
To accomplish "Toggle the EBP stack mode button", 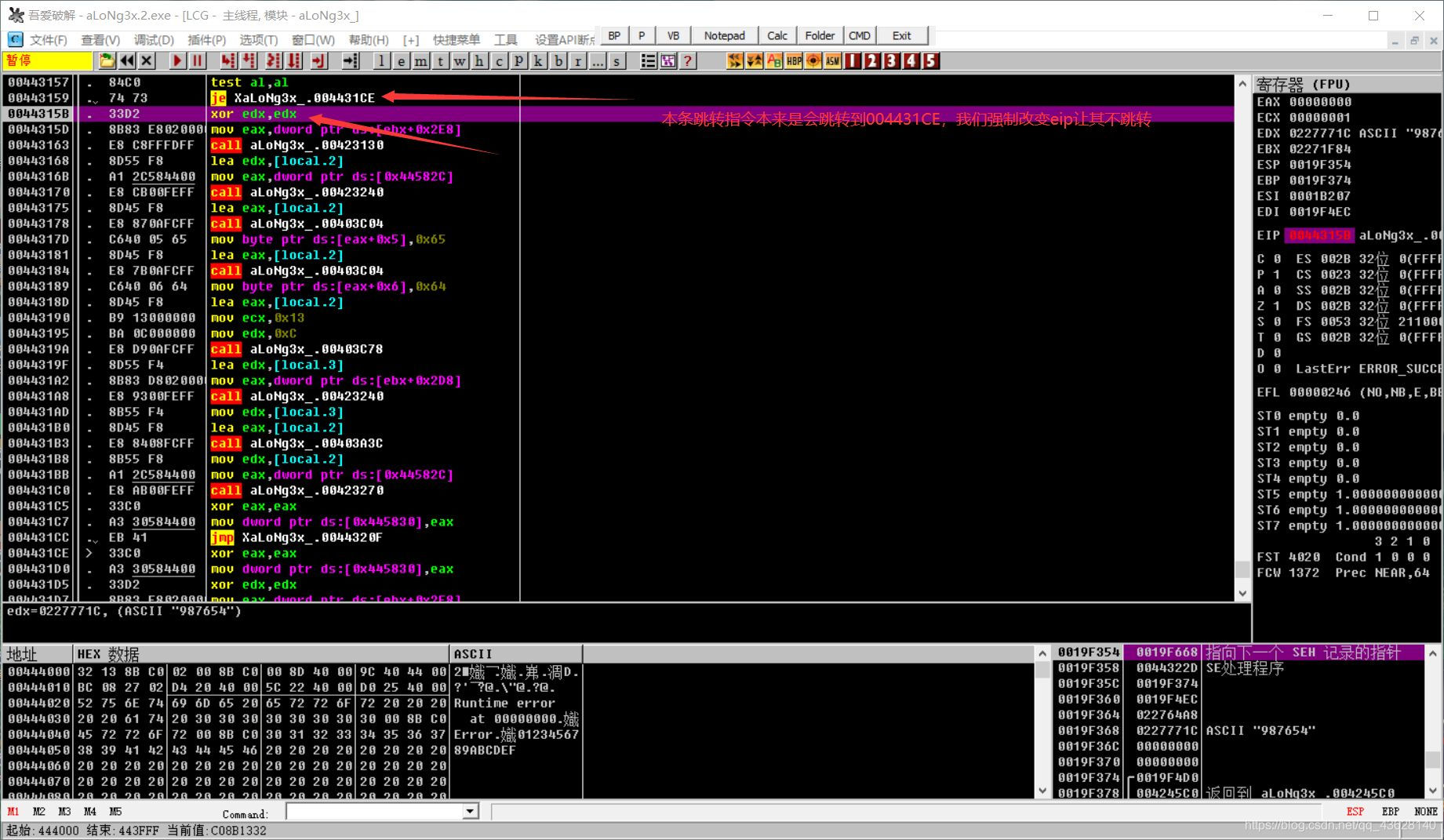I will [x=1390, y=812].
